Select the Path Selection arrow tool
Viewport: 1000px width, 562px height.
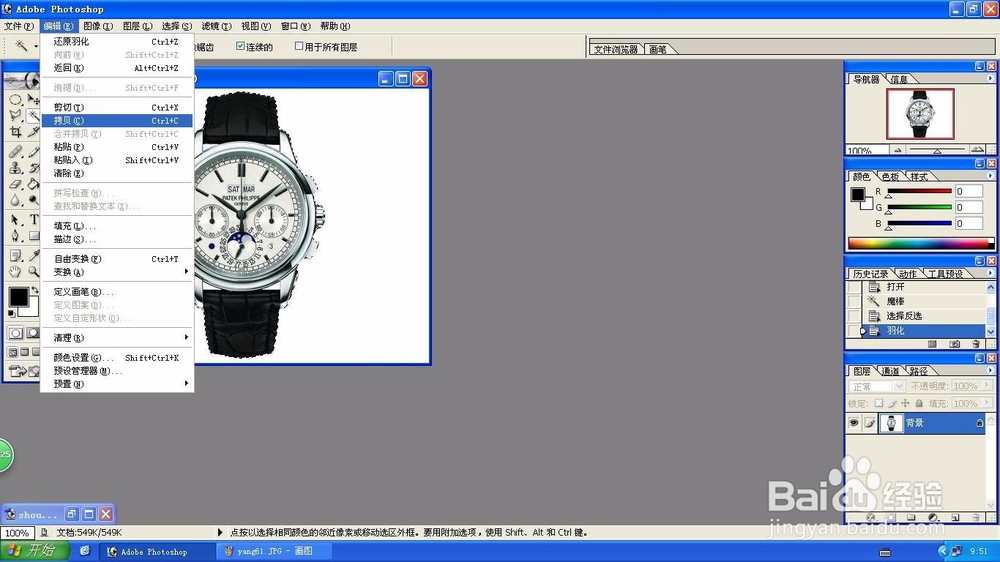pos(15,220)
